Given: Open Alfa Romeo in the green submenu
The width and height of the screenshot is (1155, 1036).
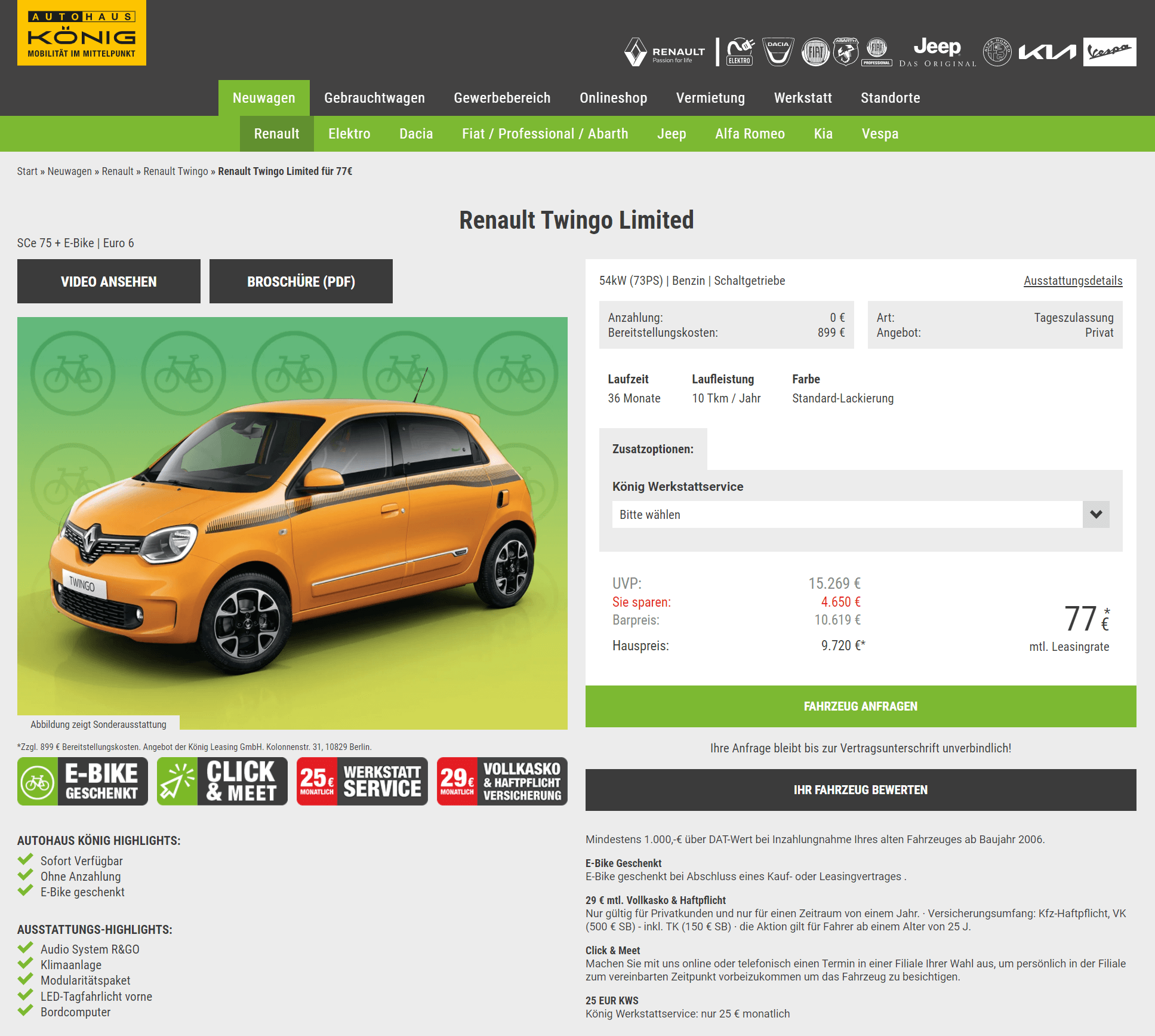Looking at the screenshot, I should pos(750,134).
